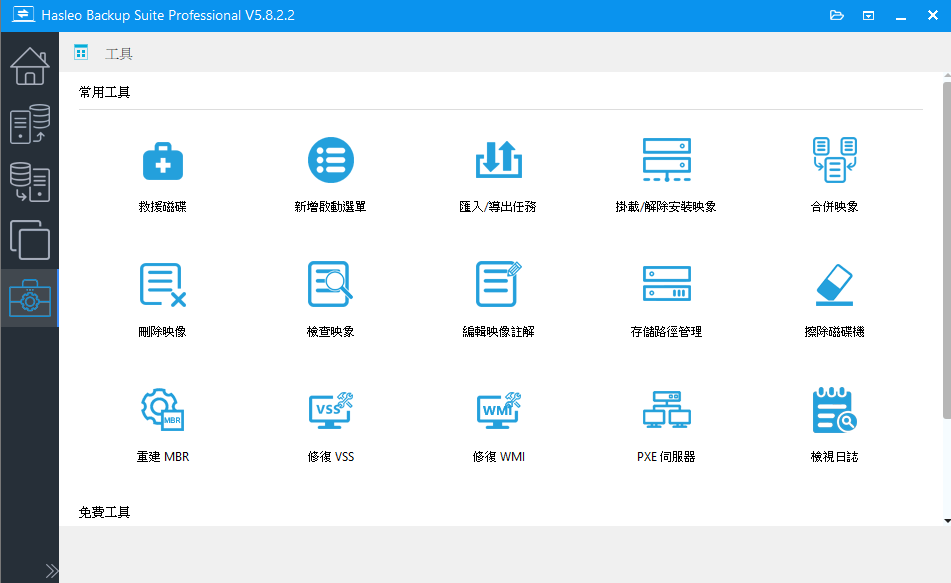Open 掛載/解除安裝映象 mount tool
This screenshot has height=583, width=951.
[666, 177]
